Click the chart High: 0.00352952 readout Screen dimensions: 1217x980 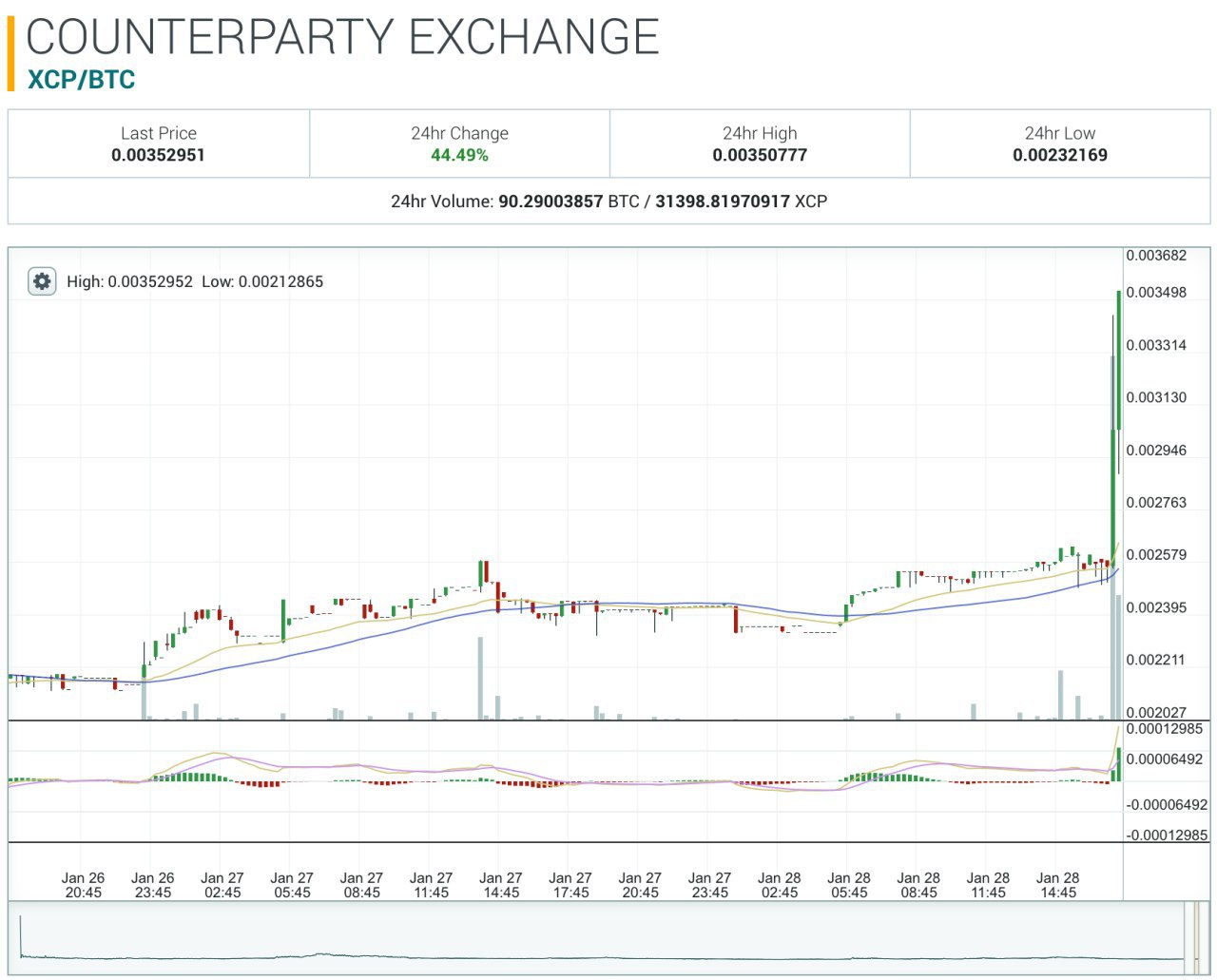click(129, 281)
